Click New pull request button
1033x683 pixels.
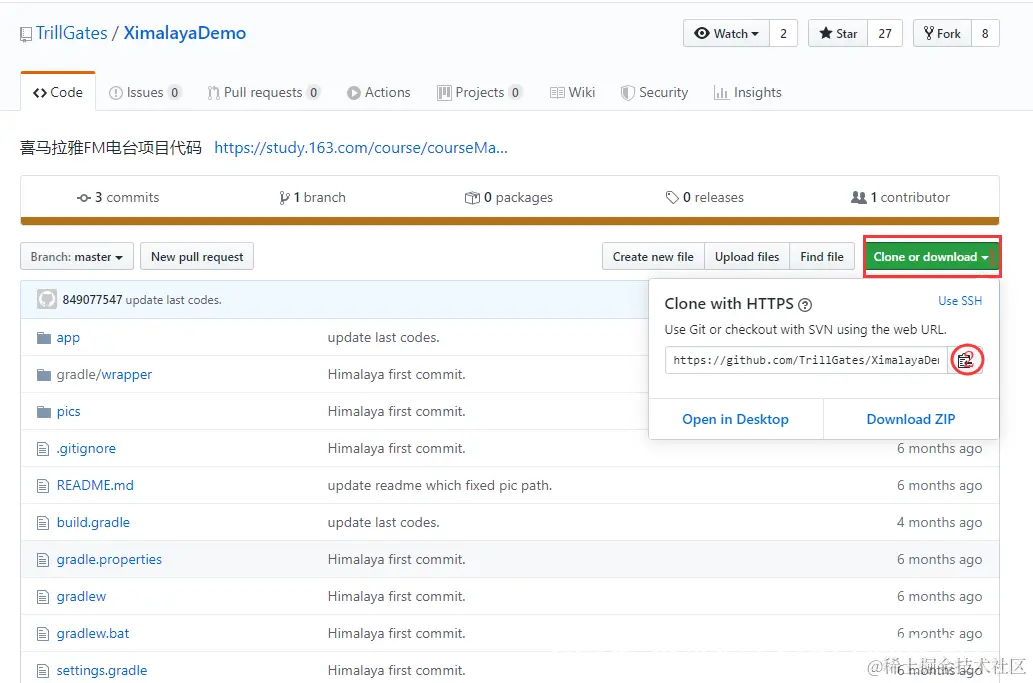[197, 256]
